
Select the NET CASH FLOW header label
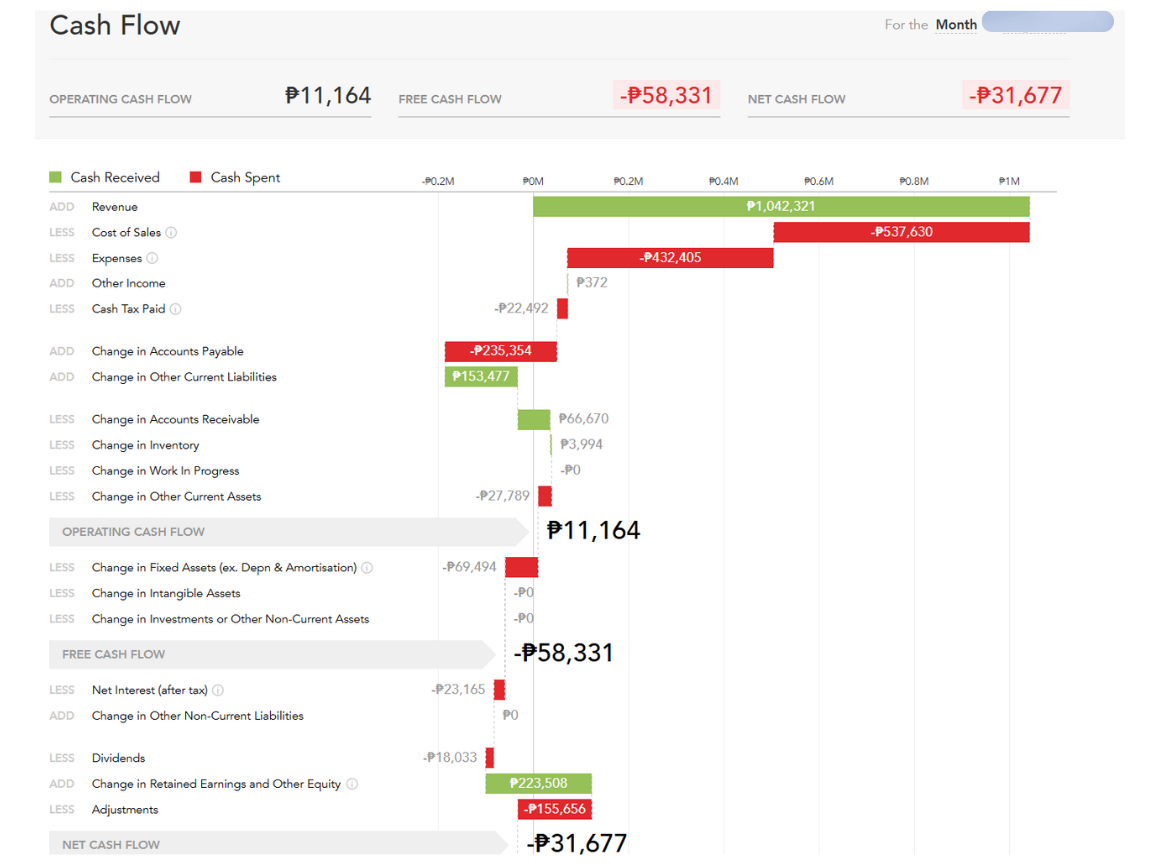coord(796,99)
